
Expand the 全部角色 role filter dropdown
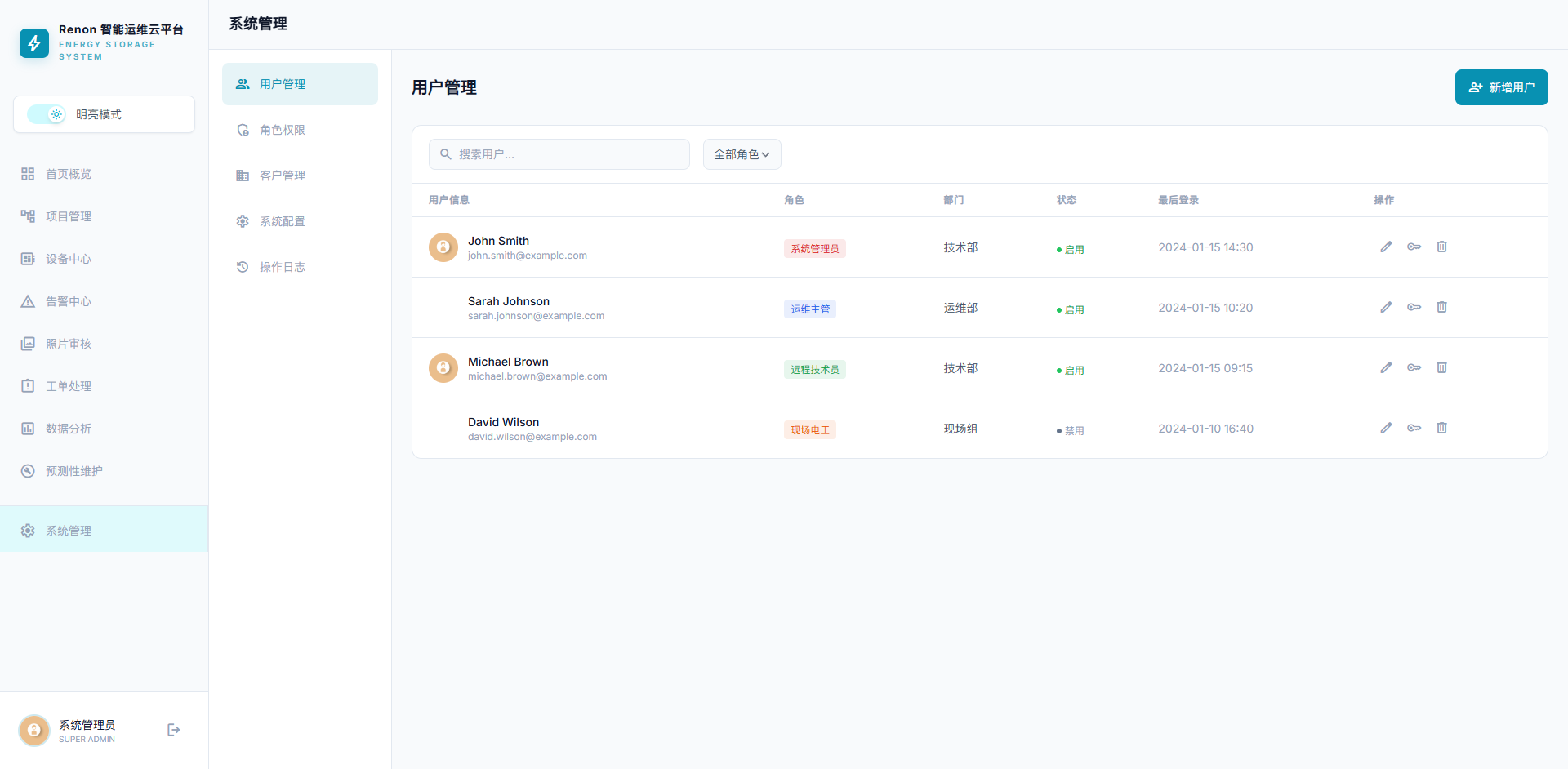click(x=742, y=154)
